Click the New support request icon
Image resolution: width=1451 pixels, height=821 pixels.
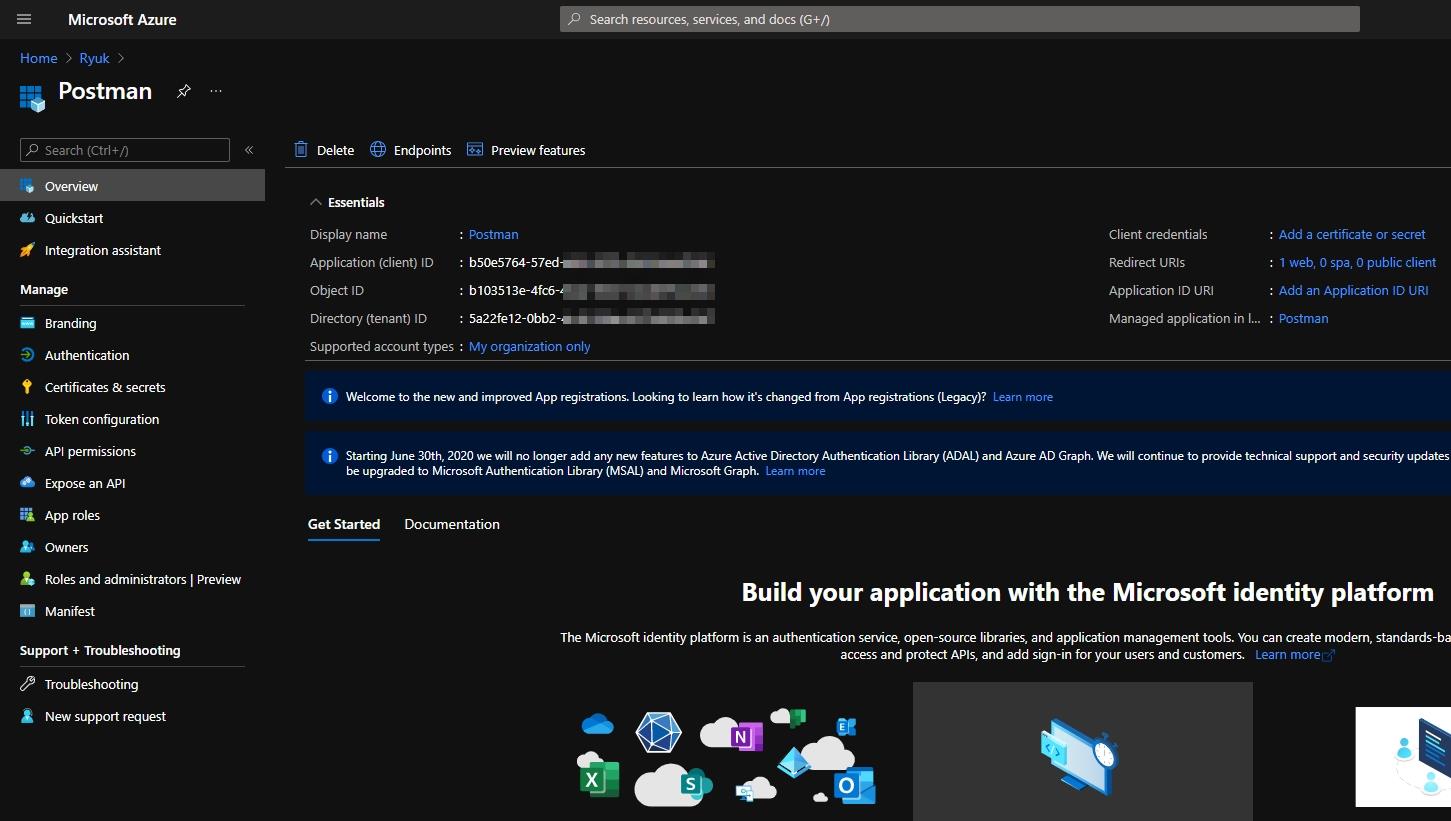pos(27,716)
